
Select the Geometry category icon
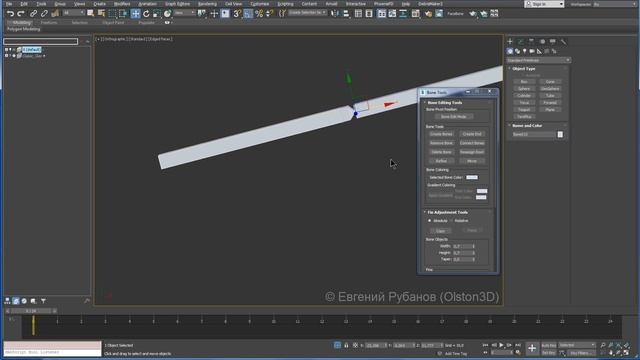pyautogui.click(x=510, y=51)
